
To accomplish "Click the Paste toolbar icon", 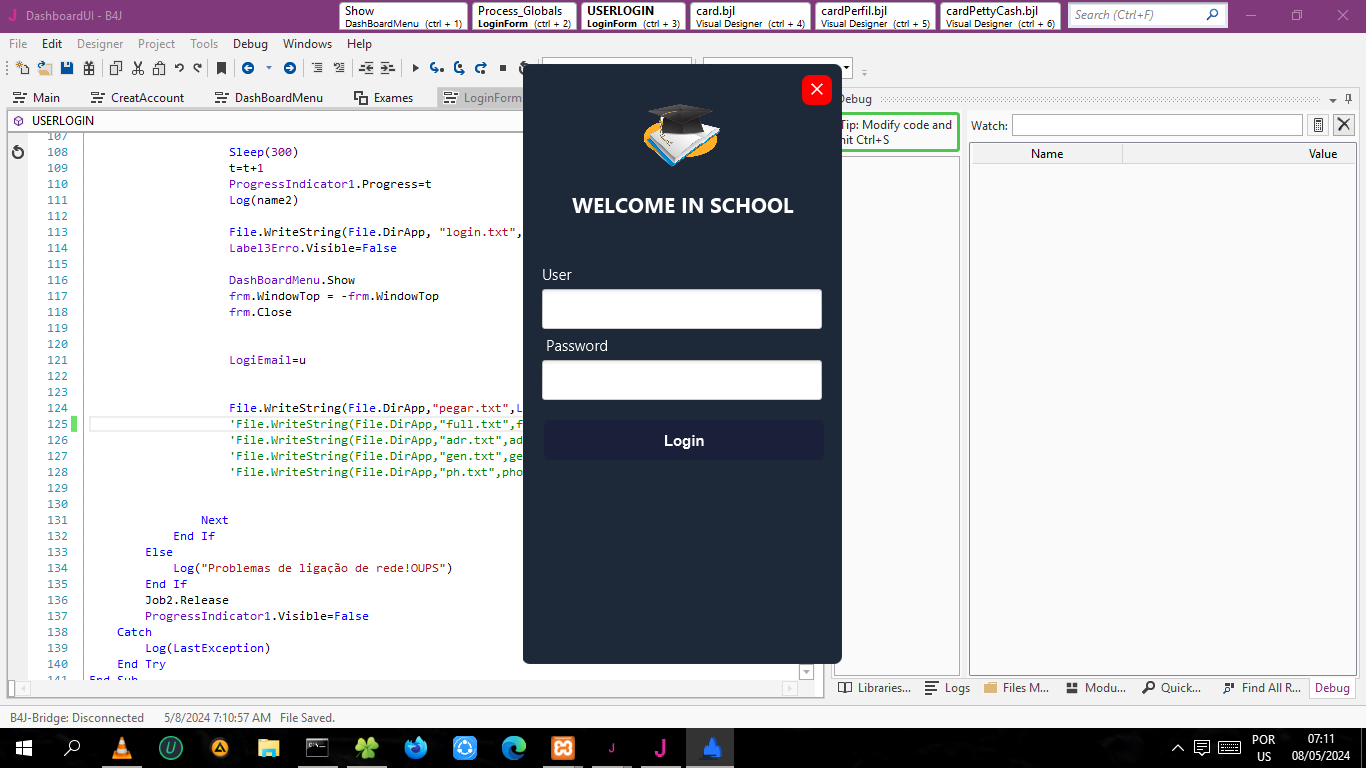I will (159, 68).
